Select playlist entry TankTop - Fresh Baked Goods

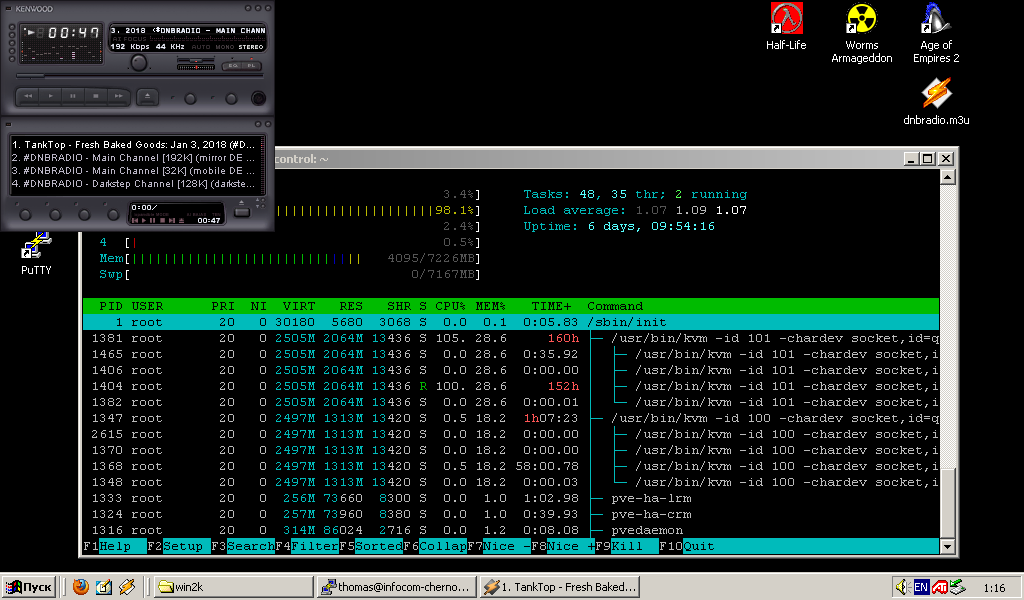pyautogui.click(x=133, y=145)
